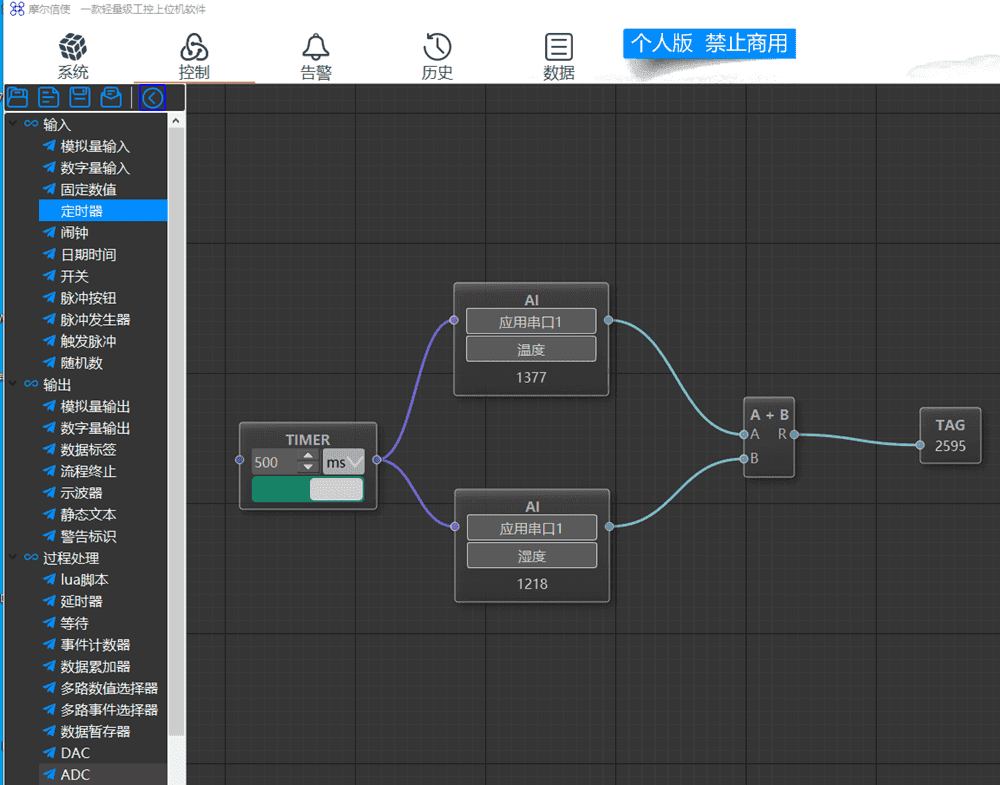Switch to the 控制 tab

pyautogui.click(x=194, y=56)
